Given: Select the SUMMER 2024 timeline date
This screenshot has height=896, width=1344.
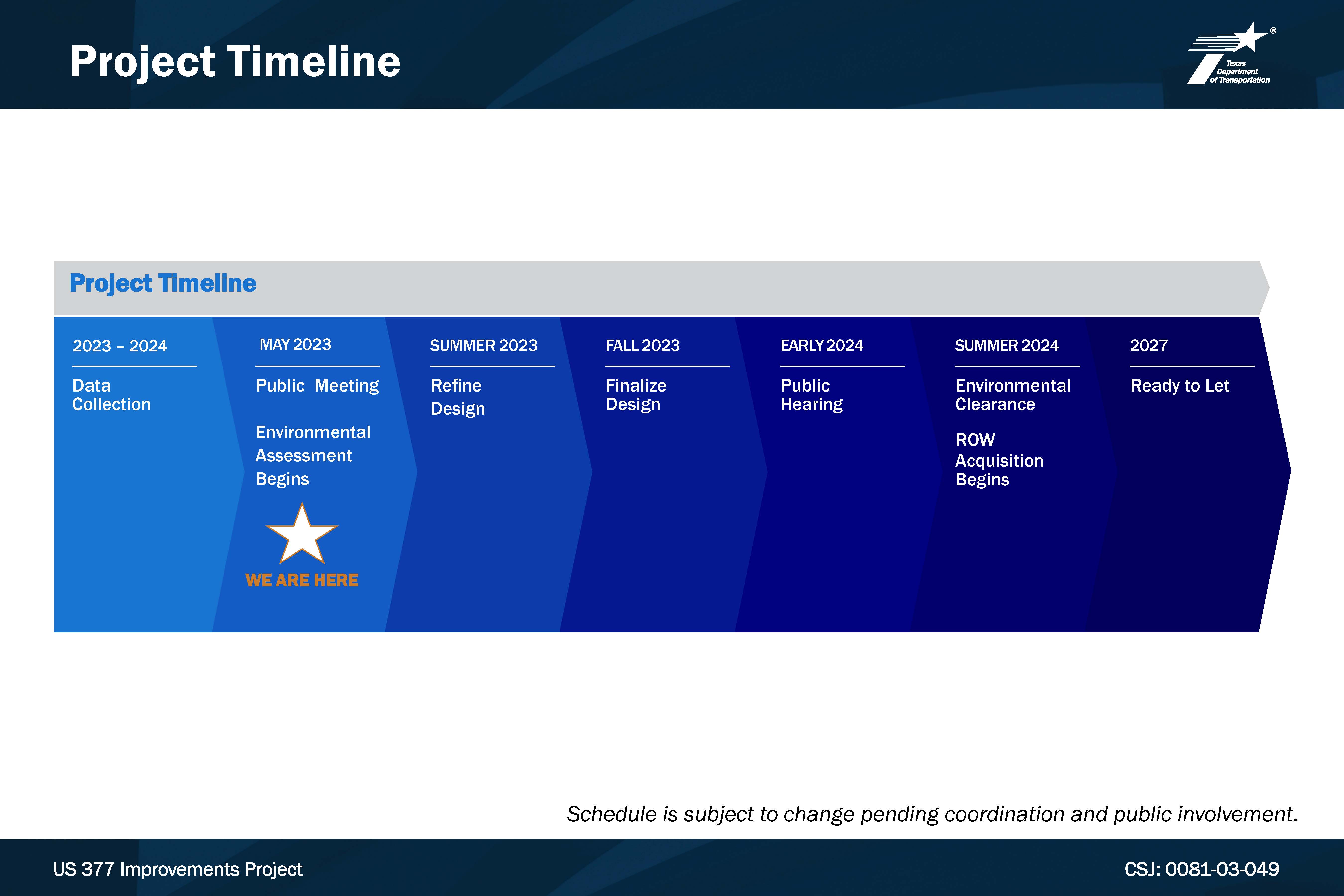Looking at the screenshot, I should (x=1007, y=346).
